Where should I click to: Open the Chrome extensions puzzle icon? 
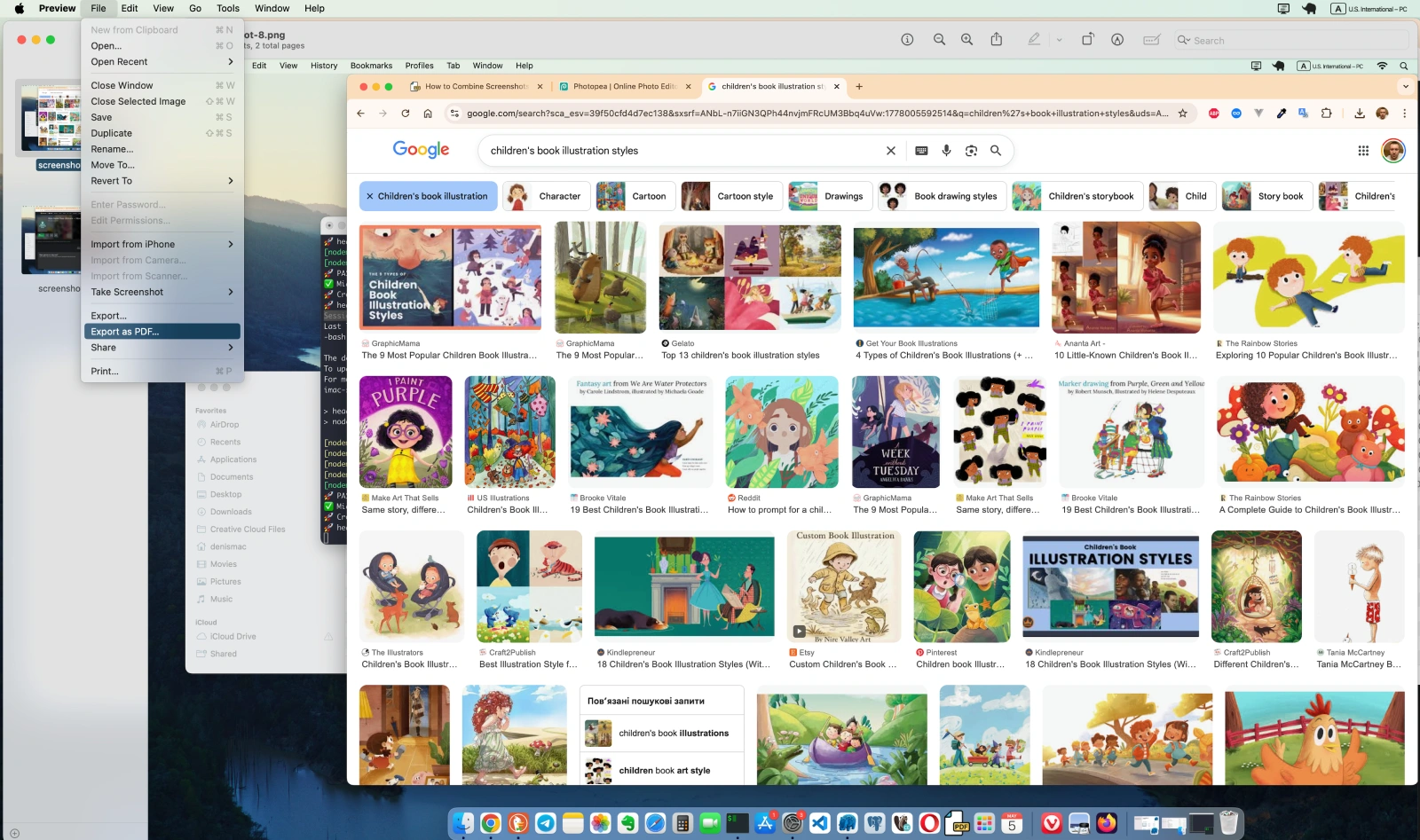pyautogui.click(x=1327, y=114)
